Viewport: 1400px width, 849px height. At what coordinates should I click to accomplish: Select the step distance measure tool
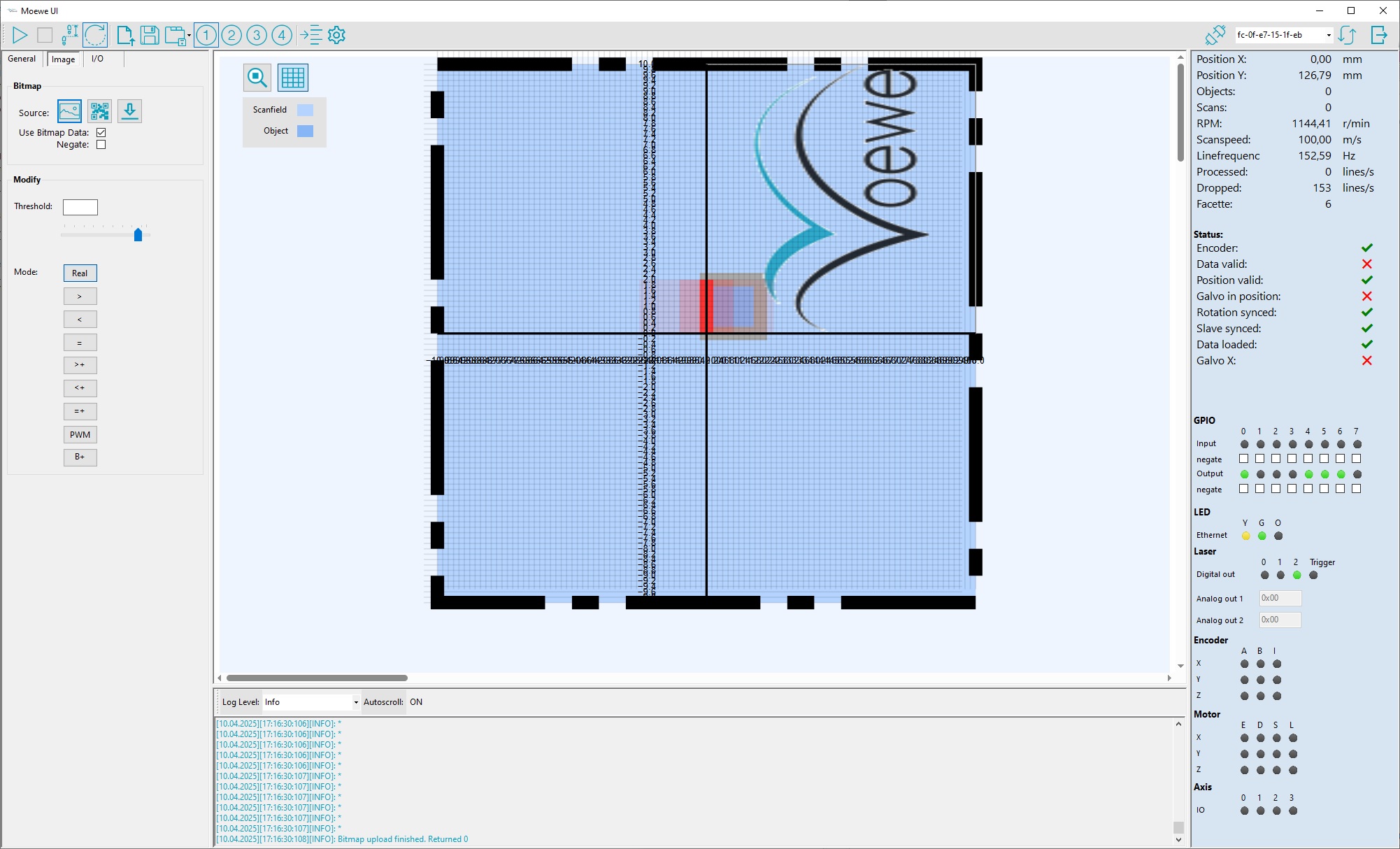(70, 35)
